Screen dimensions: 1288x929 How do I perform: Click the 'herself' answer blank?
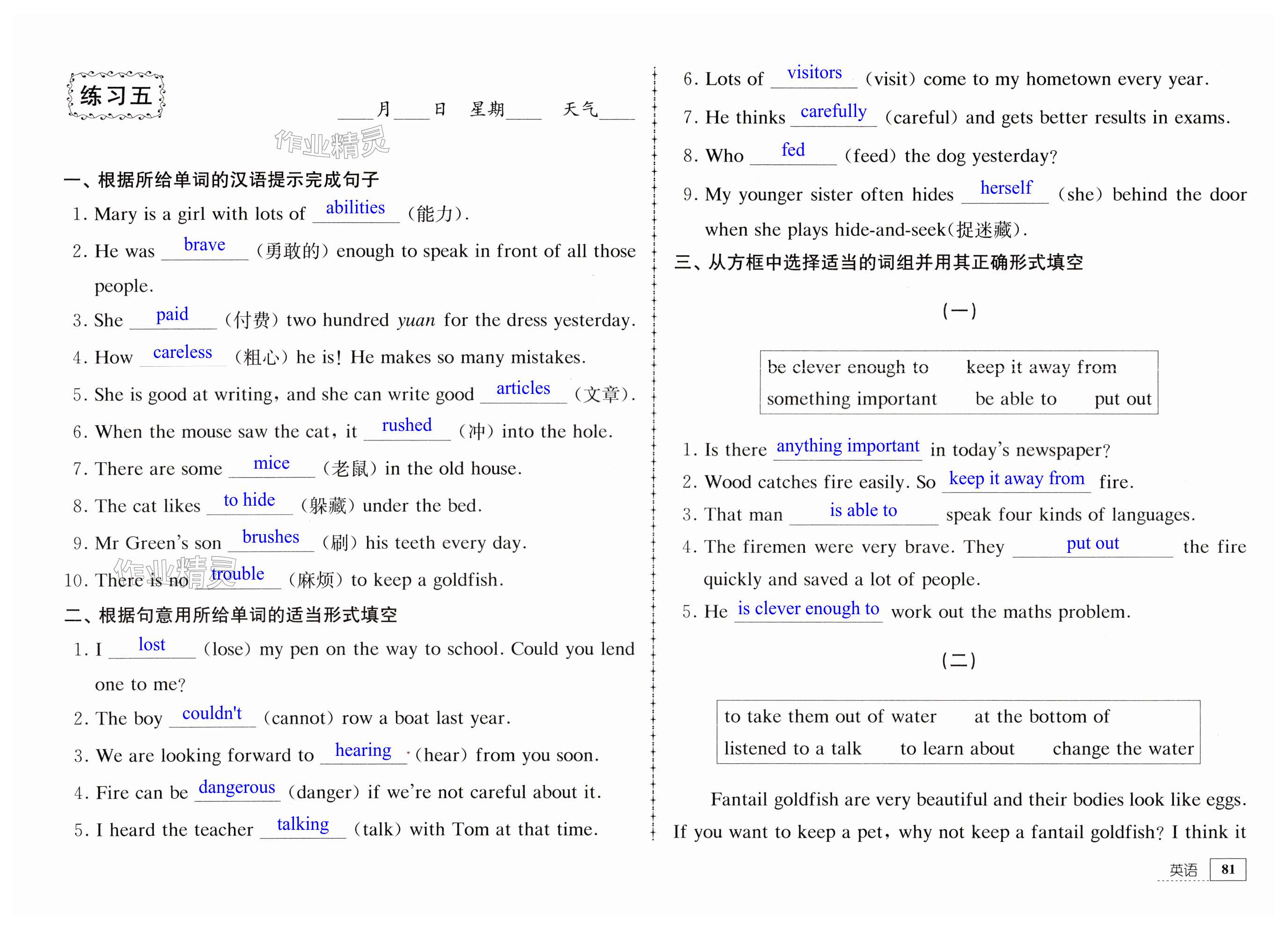[1006, 188]
